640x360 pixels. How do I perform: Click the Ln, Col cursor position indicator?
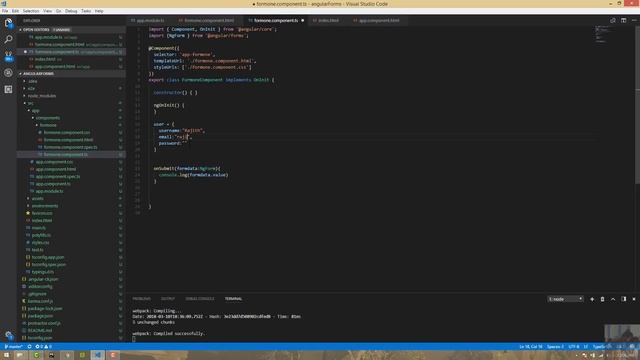[x=531, y=347]
